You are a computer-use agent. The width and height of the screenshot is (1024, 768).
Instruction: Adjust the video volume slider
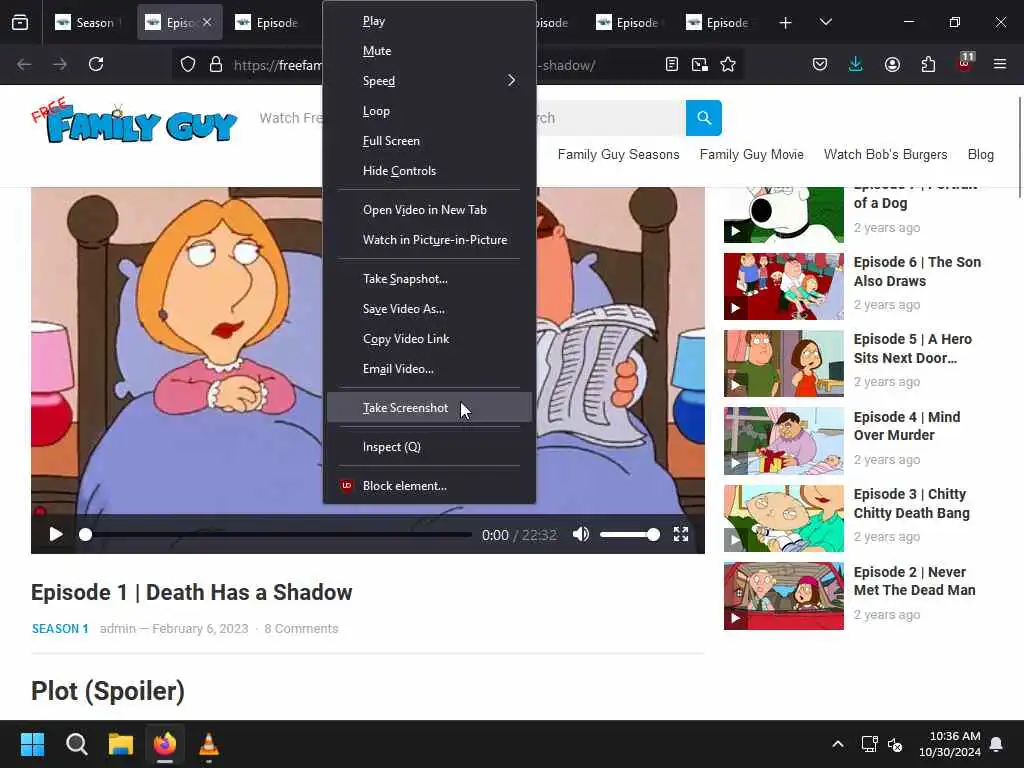coord(630,534)
